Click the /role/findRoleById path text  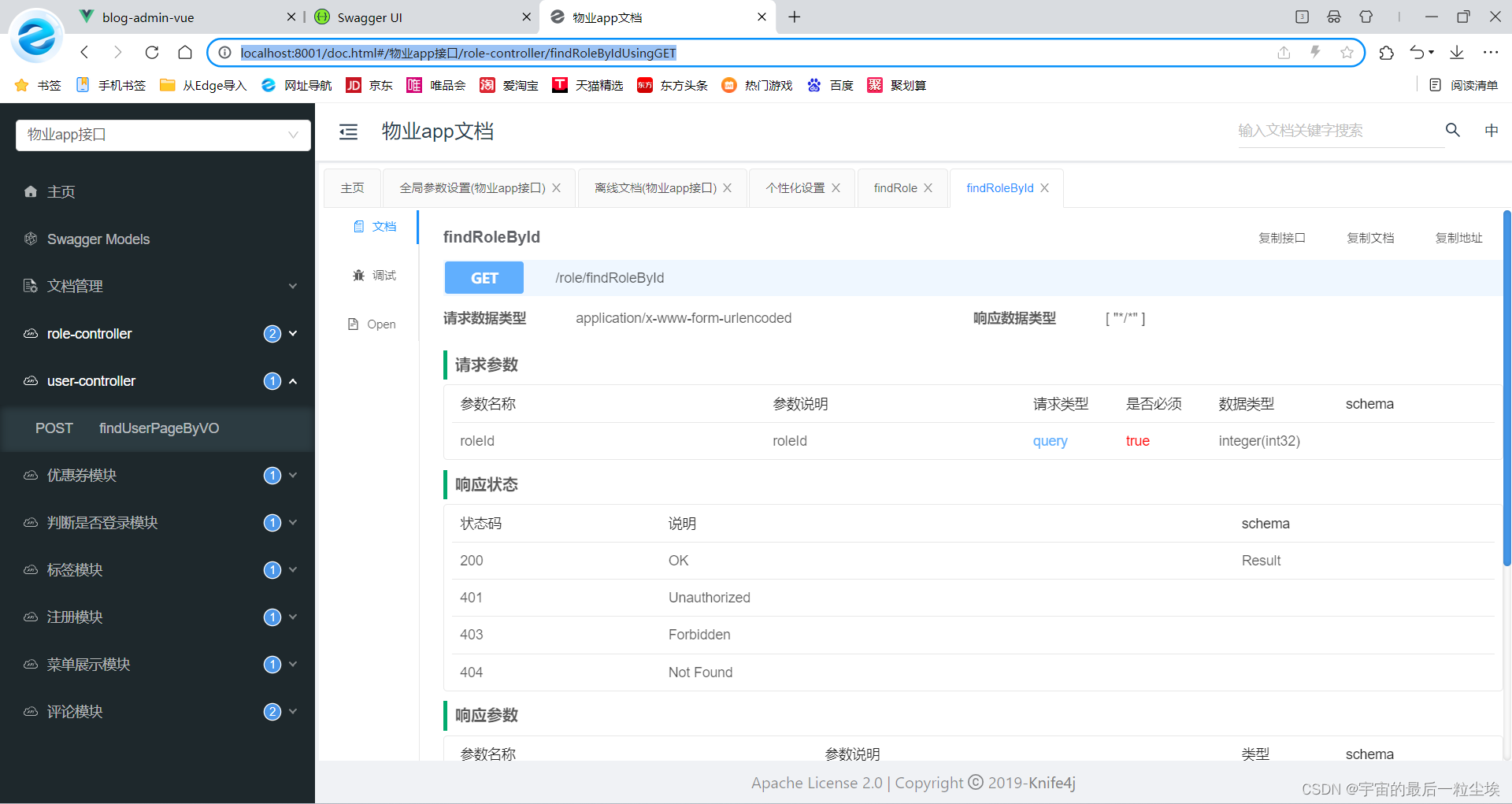coord(610,278)
